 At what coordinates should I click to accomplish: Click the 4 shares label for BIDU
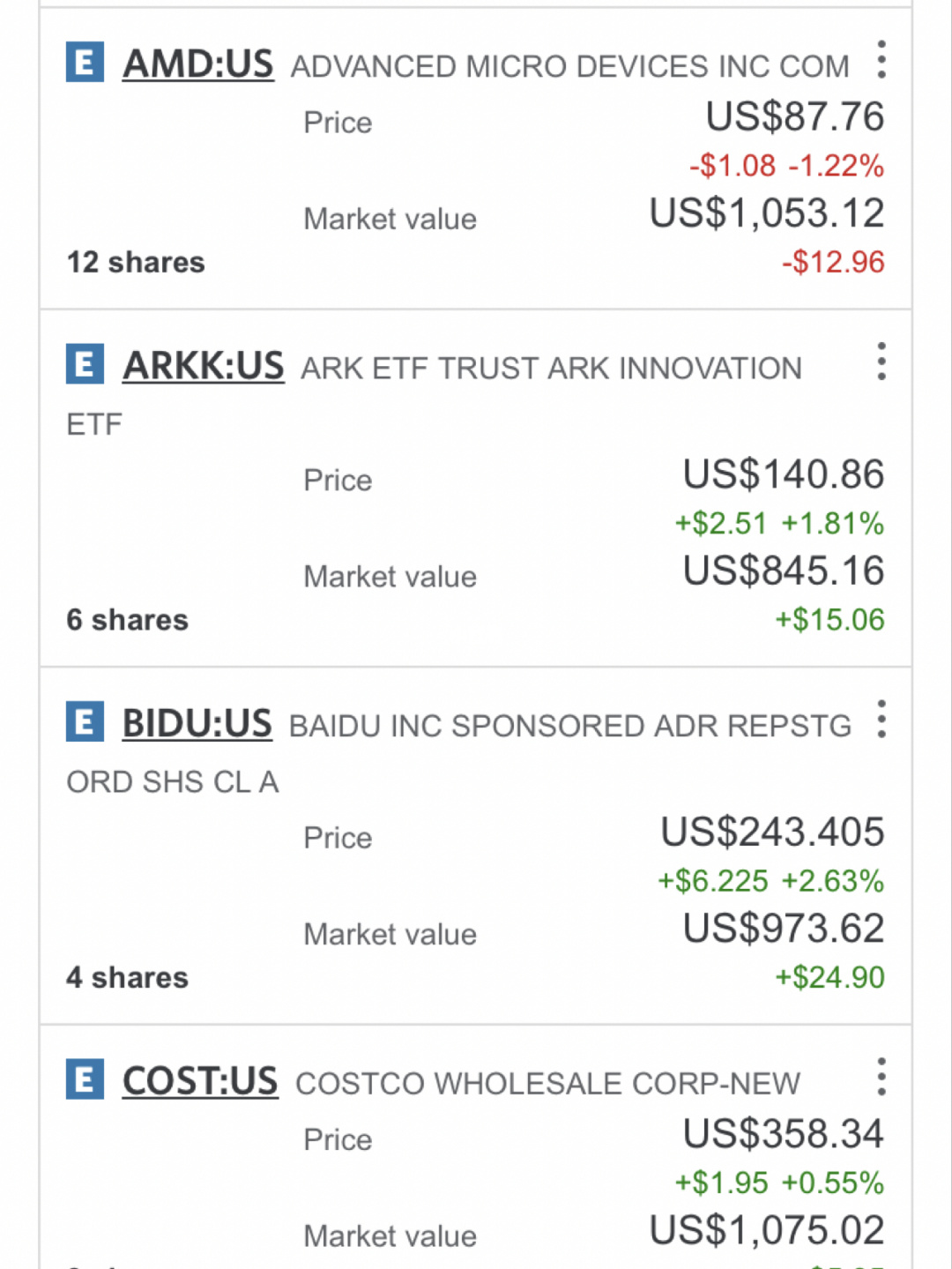[x=128, y=978]
